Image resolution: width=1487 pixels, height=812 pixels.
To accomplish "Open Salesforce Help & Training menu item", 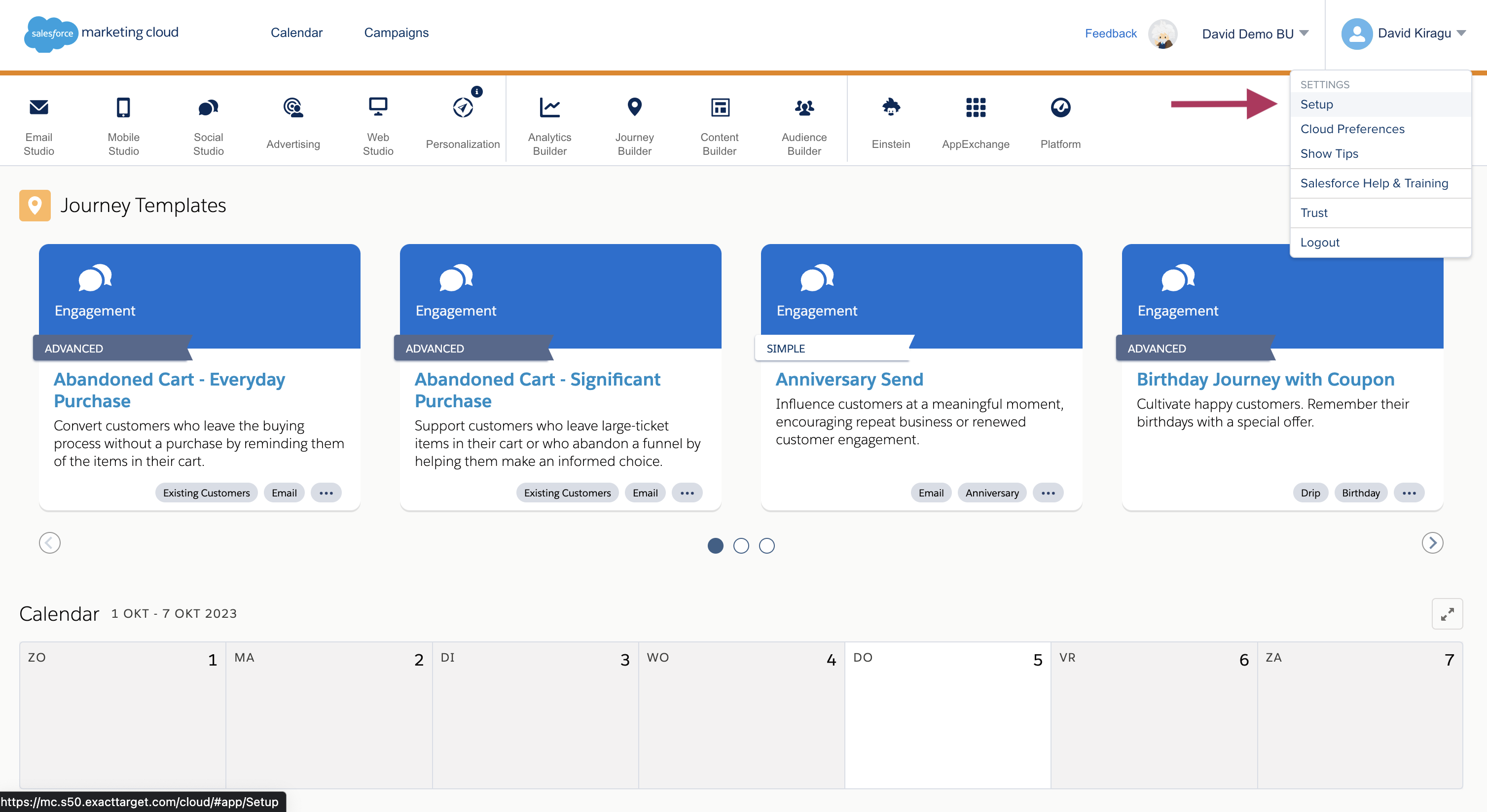I will [x=1380, y=183].
